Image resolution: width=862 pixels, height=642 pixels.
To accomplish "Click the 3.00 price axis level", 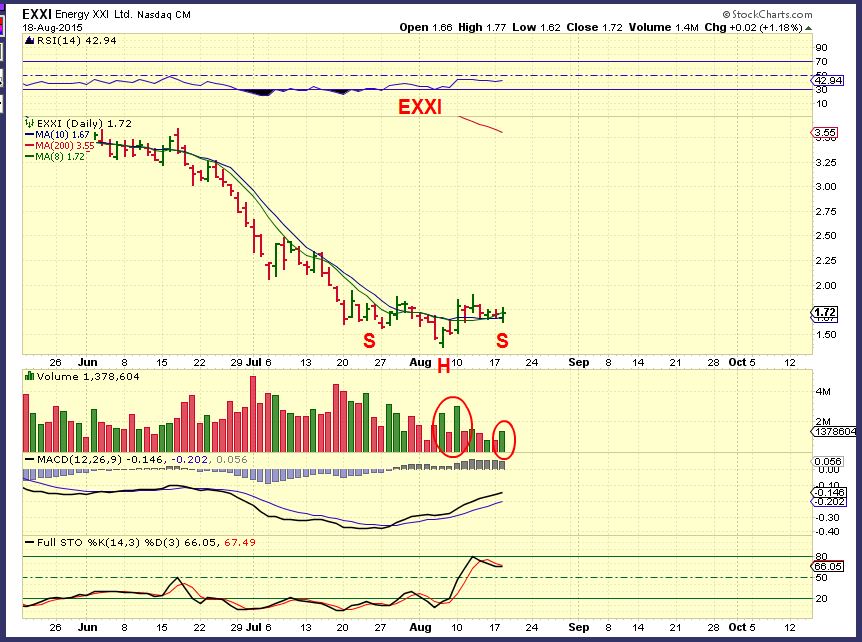I will click(826, 187).
